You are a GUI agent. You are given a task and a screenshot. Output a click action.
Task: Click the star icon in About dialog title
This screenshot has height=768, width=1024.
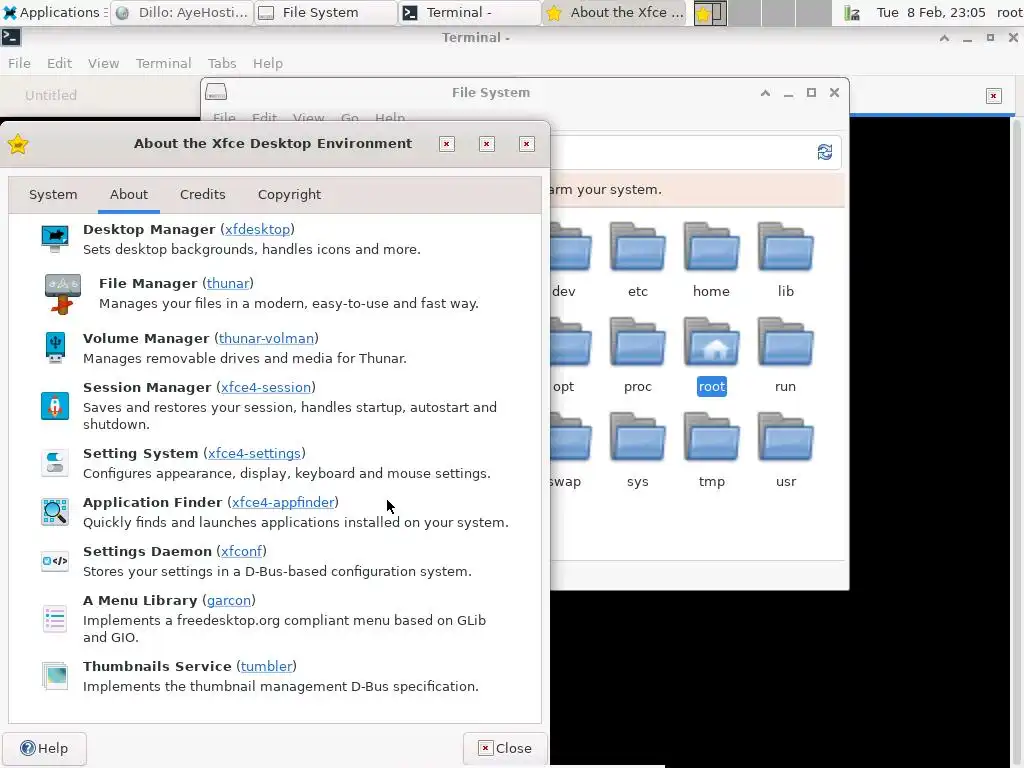click(18, 144)
